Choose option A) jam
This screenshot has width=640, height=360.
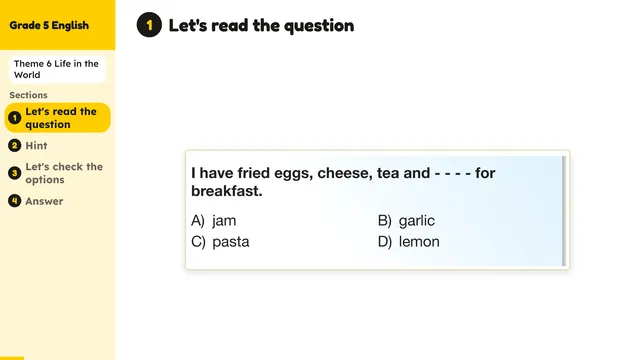point(213,220)
